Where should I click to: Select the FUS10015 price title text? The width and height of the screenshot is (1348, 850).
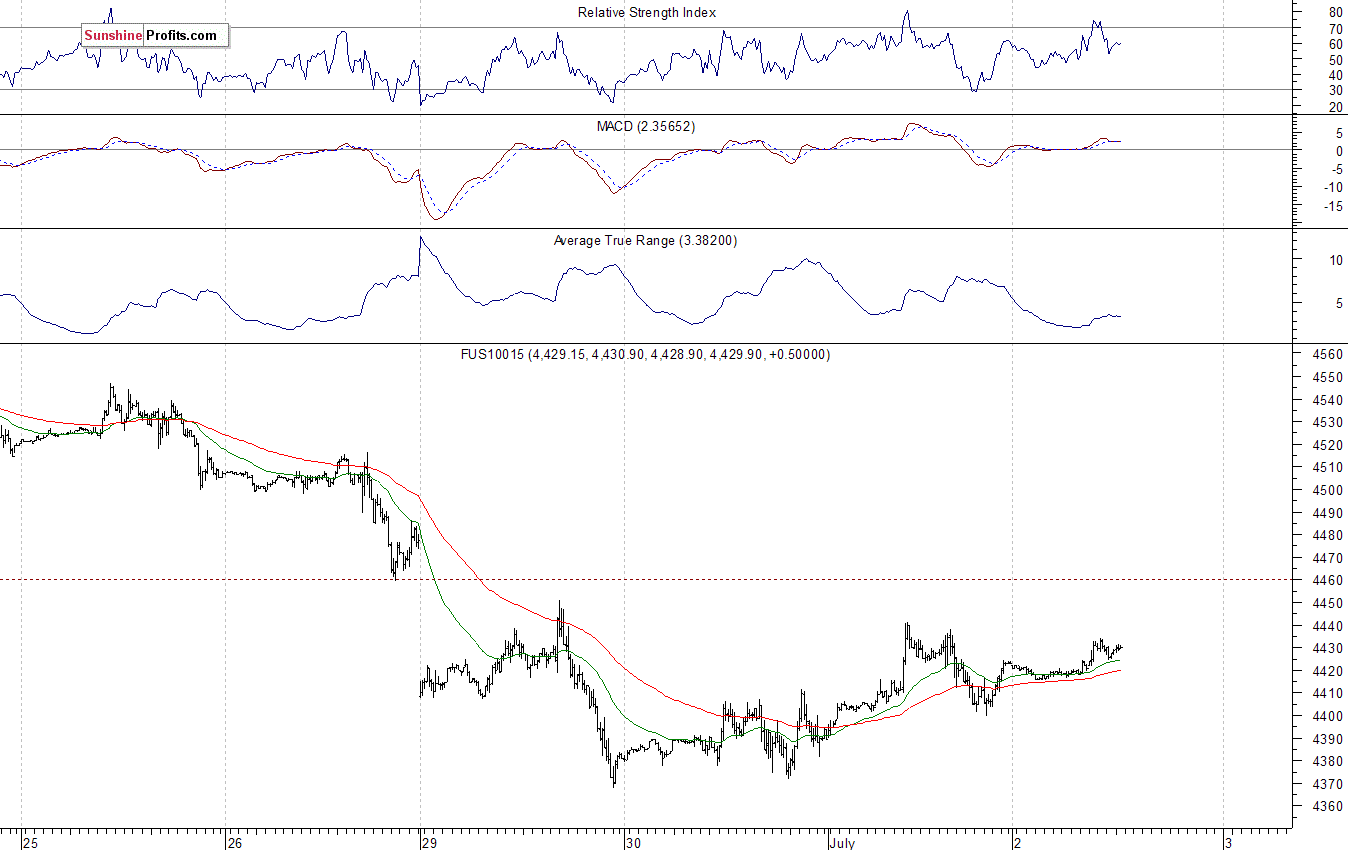click(x=644, y=355)
